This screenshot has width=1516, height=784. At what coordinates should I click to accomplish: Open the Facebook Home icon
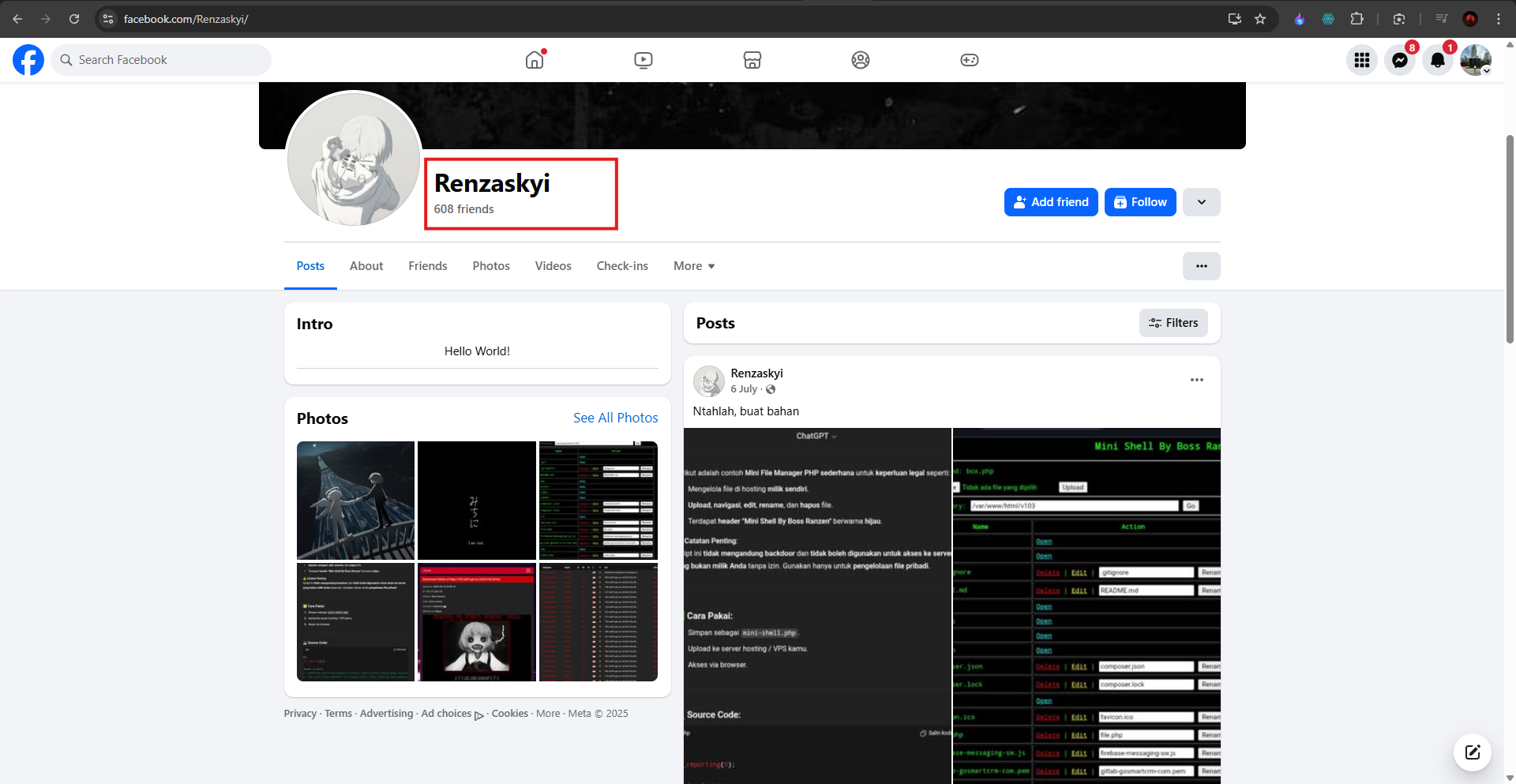[535, 60]
